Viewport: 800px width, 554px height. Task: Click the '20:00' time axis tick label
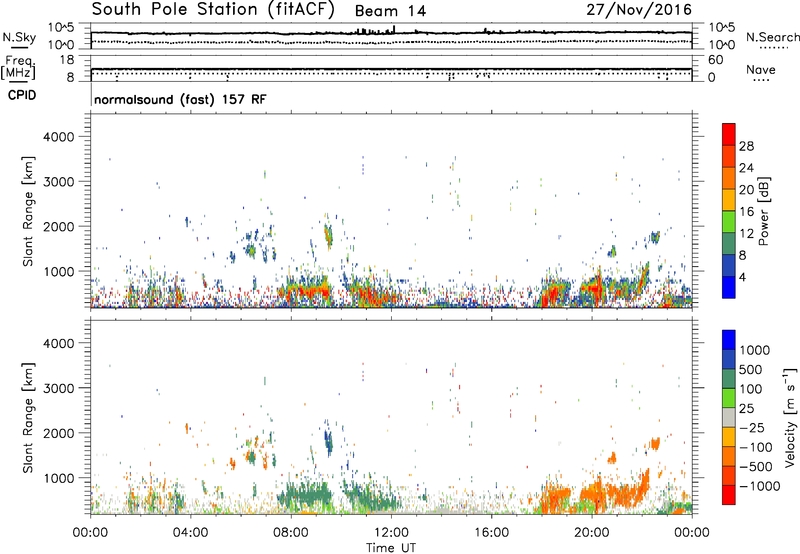point(591,533)
